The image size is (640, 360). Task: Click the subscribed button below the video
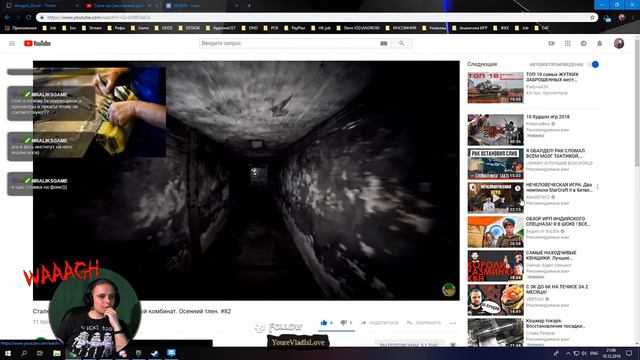tap(409, 344)
